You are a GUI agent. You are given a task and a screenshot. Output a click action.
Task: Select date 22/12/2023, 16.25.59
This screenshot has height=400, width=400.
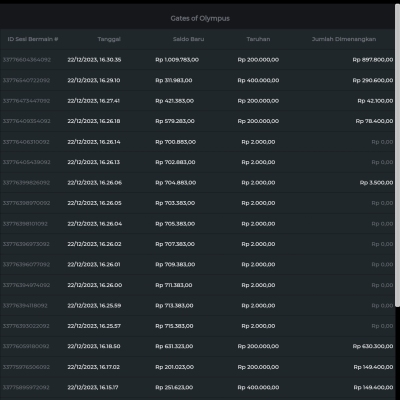click(94, 305)
